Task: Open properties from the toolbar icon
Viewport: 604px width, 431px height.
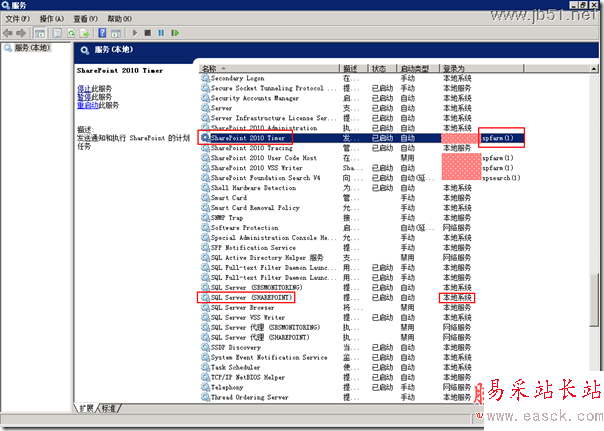Action: 57,33
